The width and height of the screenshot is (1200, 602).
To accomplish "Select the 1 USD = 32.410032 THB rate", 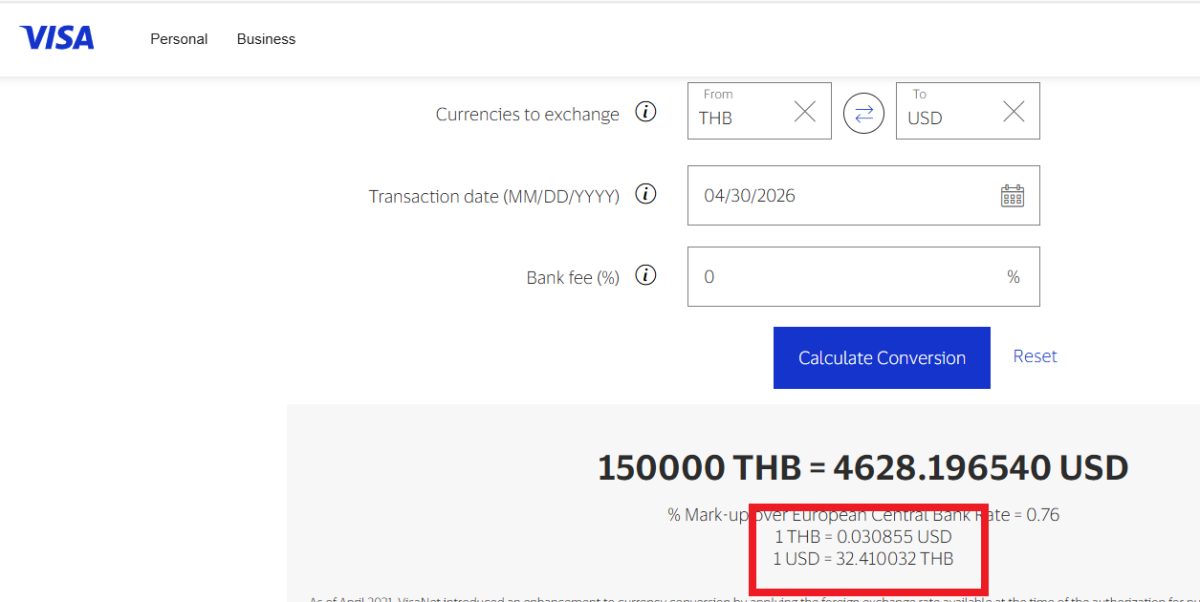I will (863, 558).
